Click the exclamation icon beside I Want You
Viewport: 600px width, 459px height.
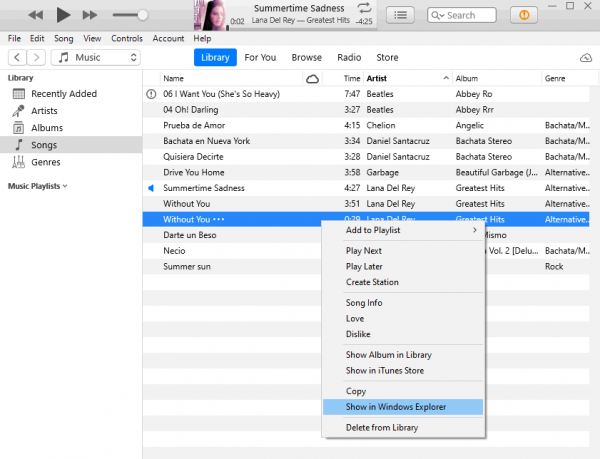(x=152, y=94)
